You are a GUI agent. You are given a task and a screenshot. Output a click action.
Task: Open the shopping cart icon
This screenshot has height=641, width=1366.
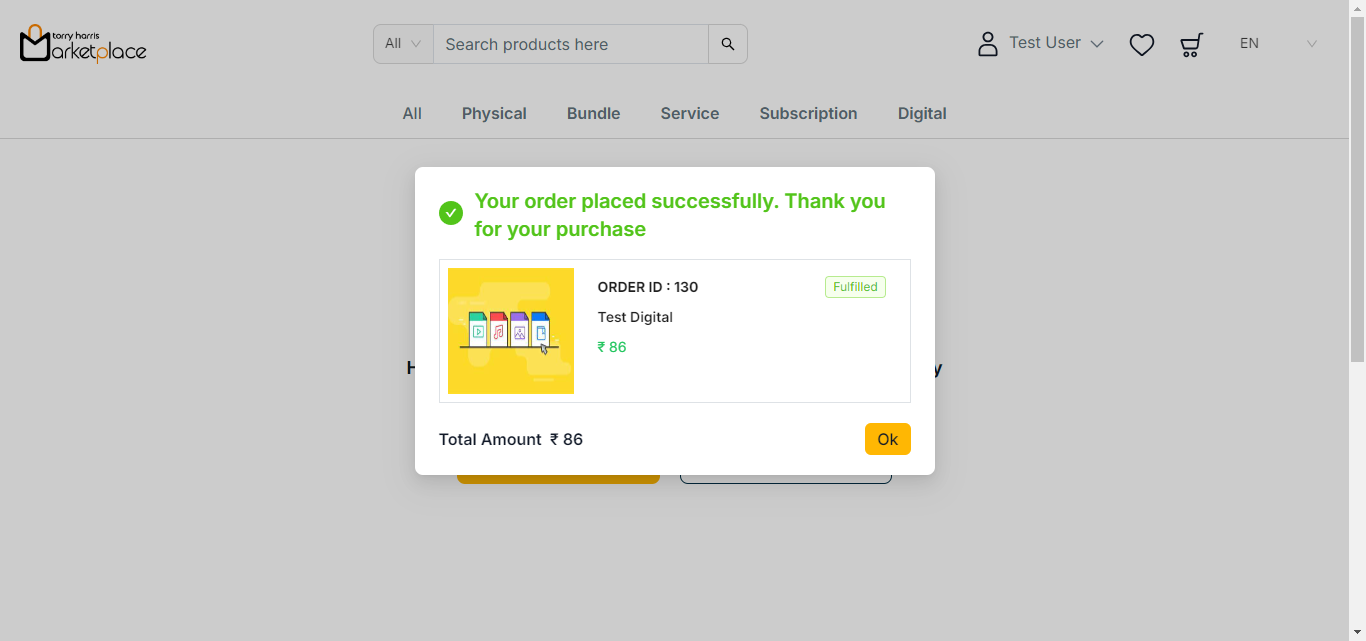coord(1191,44)
